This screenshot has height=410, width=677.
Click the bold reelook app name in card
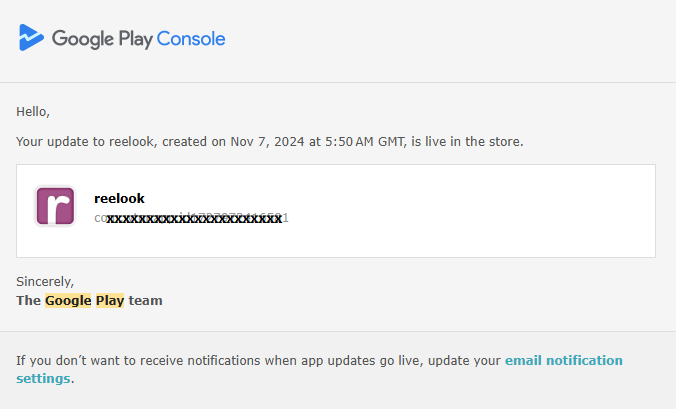(119, 199)
